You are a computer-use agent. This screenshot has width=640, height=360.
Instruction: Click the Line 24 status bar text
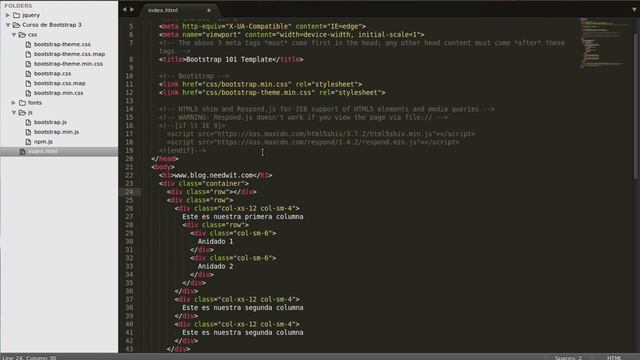point(29,358)
